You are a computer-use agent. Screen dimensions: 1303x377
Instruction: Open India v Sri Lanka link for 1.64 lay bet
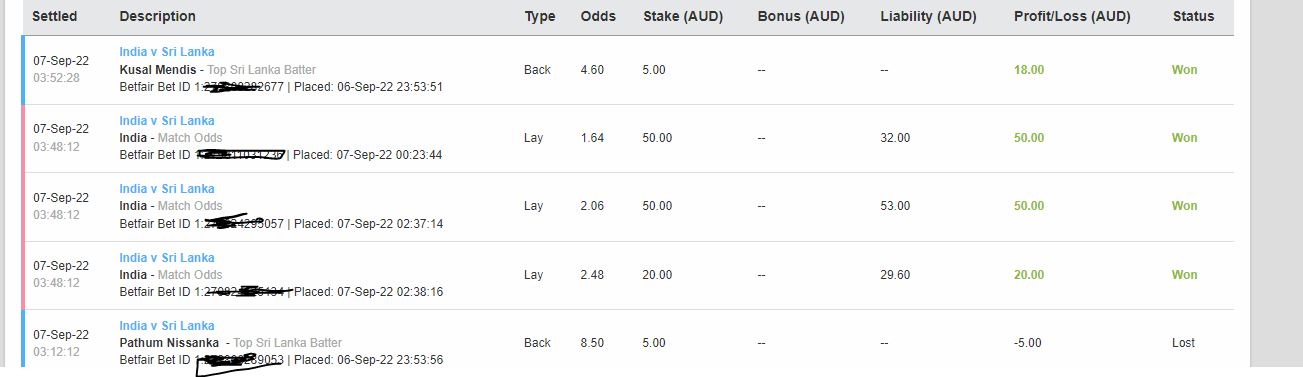pos(166,121)
